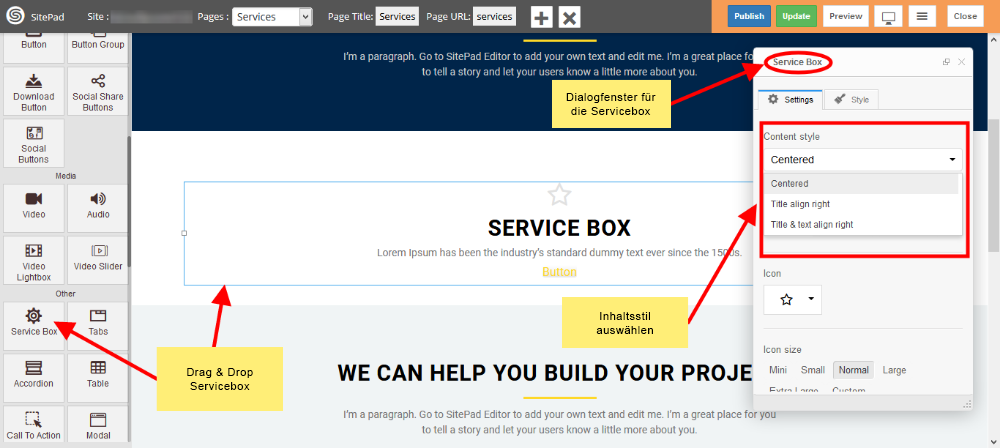Select the Table widget
Viewport: 1000px width, 448px height.
coord(98,377)
